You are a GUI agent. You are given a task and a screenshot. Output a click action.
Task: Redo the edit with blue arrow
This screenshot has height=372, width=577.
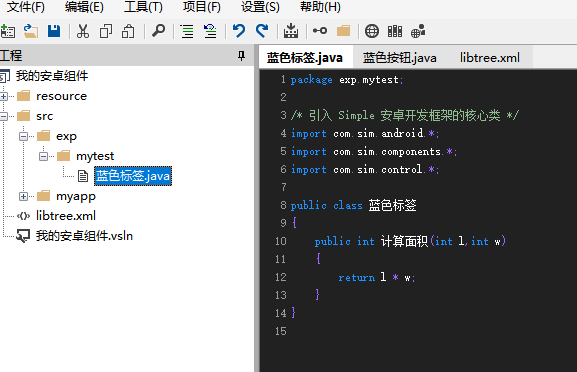[262, 31]
